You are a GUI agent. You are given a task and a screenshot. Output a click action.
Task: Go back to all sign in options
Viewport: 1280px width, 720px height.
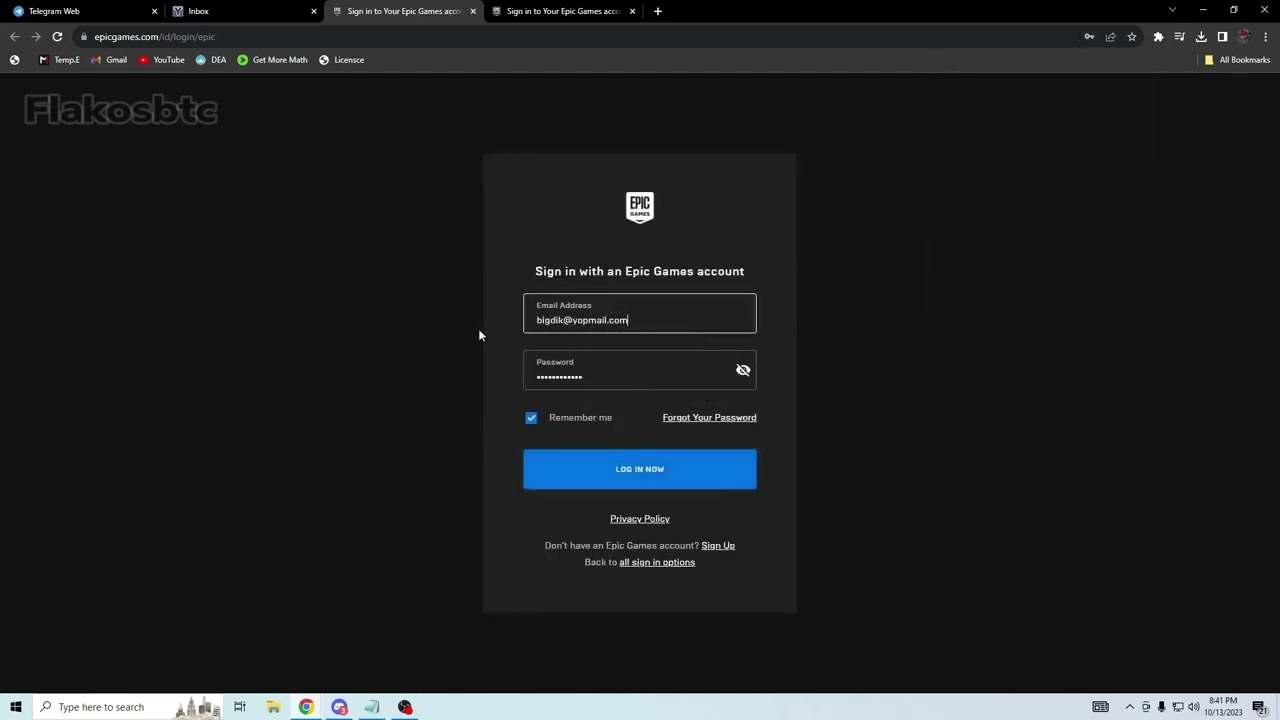657,562
